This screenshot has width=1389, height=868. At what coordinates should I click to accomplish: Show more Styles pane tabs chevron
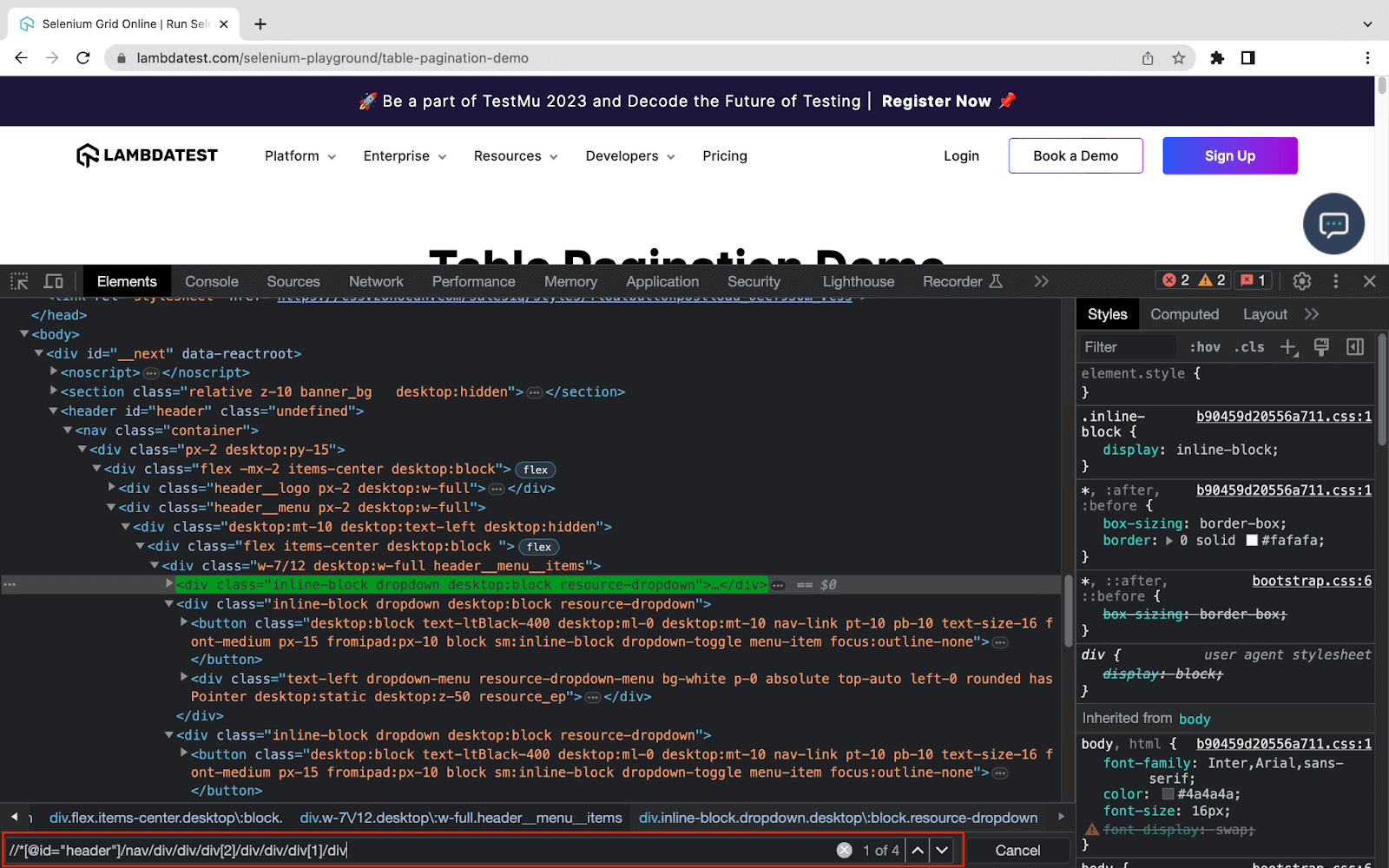(1311, 314)
